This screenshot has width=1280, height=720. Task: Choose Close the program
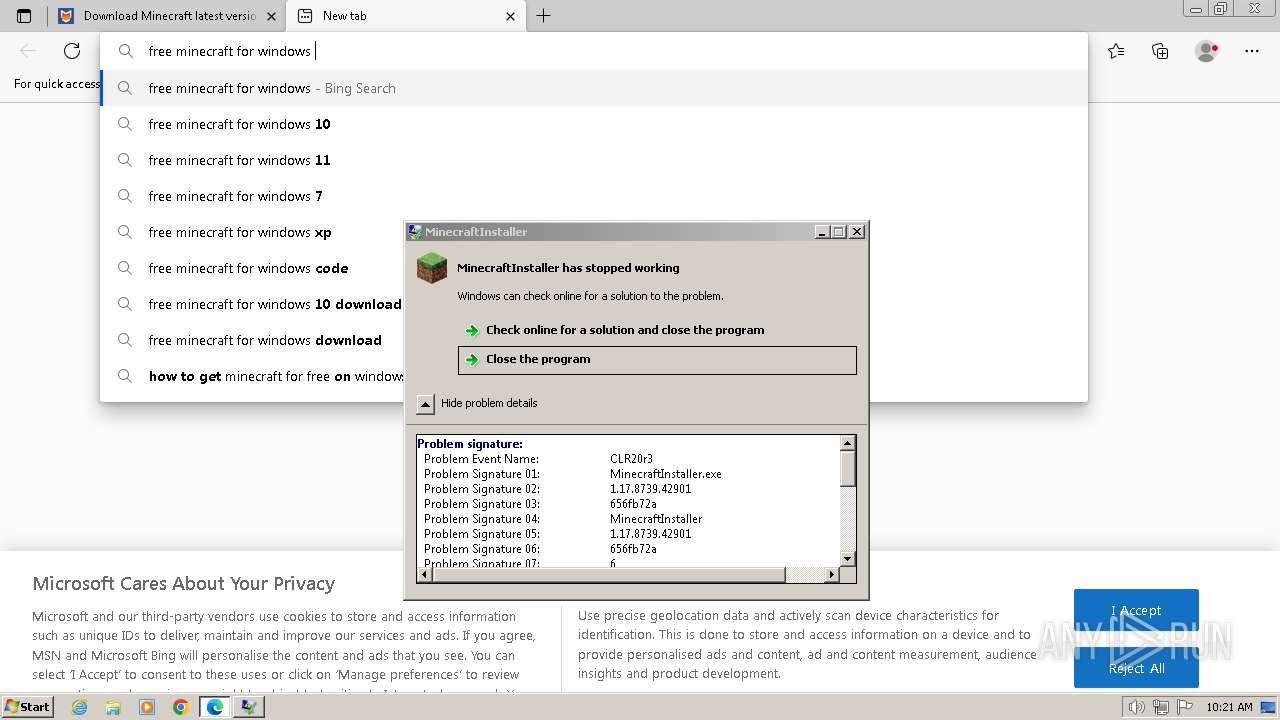pyautogui.click(x=657, y=360)
